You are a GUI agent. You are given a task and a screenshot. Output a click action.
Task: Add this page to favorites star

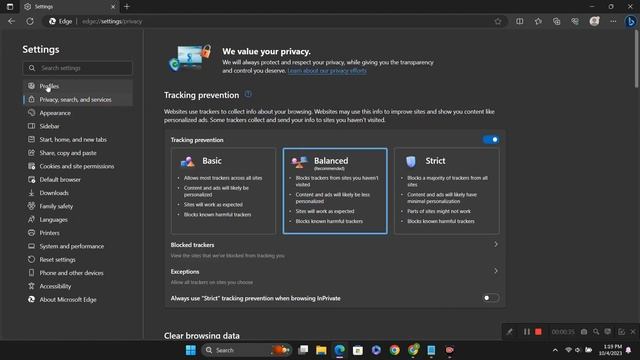pyautogui.click(x=498, y=21)
